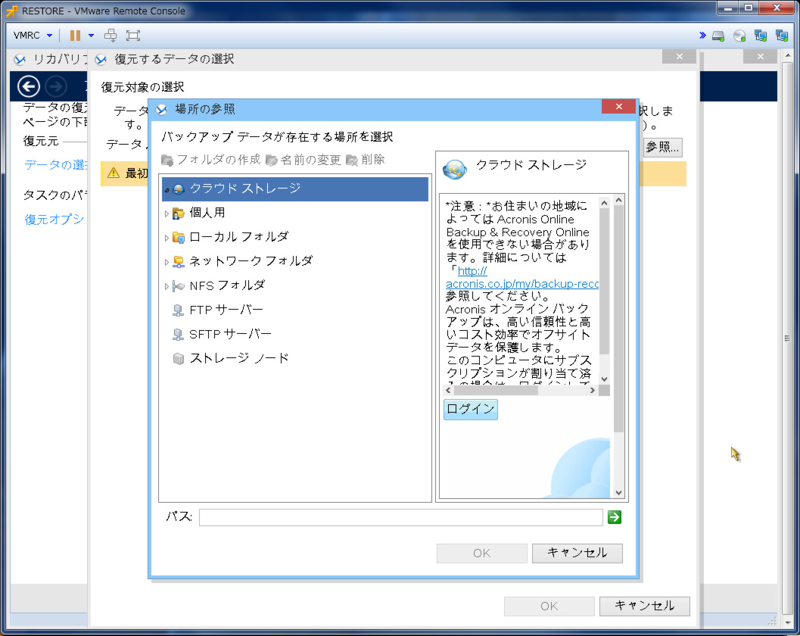
Task: Click the CD/DVD drive device icon
Action: 739,36
